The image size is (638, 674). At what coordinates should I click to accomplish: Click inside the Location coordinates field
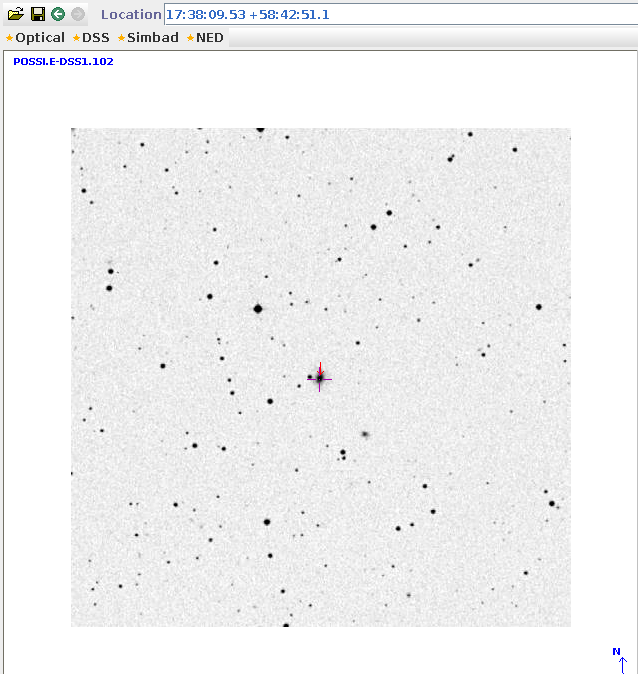(x=401, y=15)
